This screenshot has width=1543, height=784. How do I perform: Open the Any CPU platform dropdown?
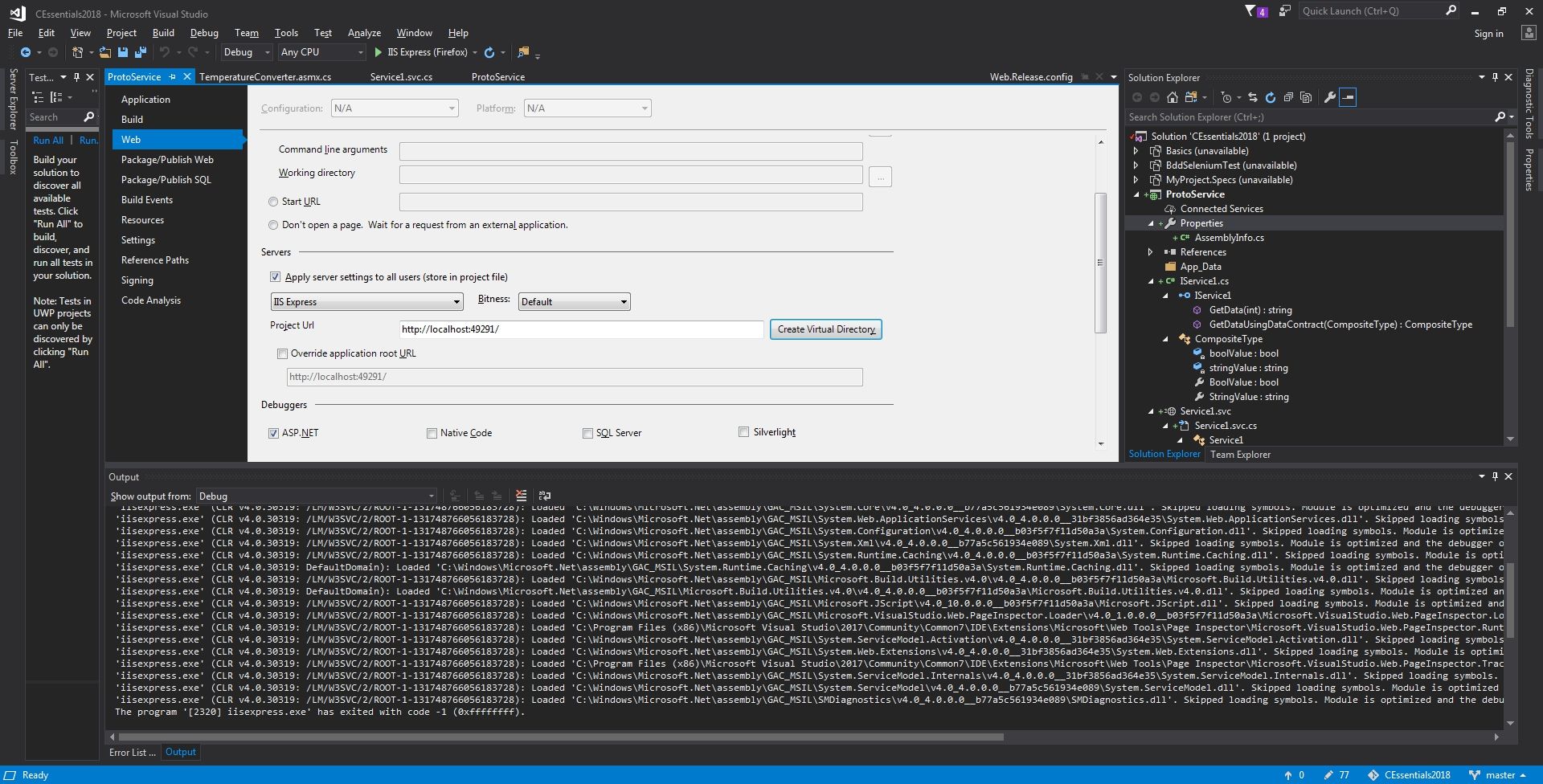click(x=321, y=52)
